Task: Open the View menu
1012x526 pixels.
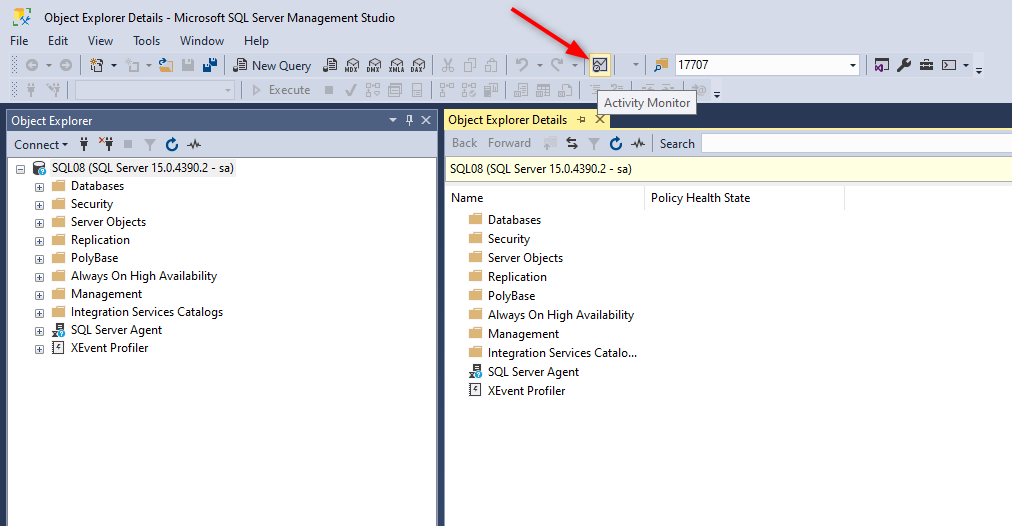Action: click(100, 41)
